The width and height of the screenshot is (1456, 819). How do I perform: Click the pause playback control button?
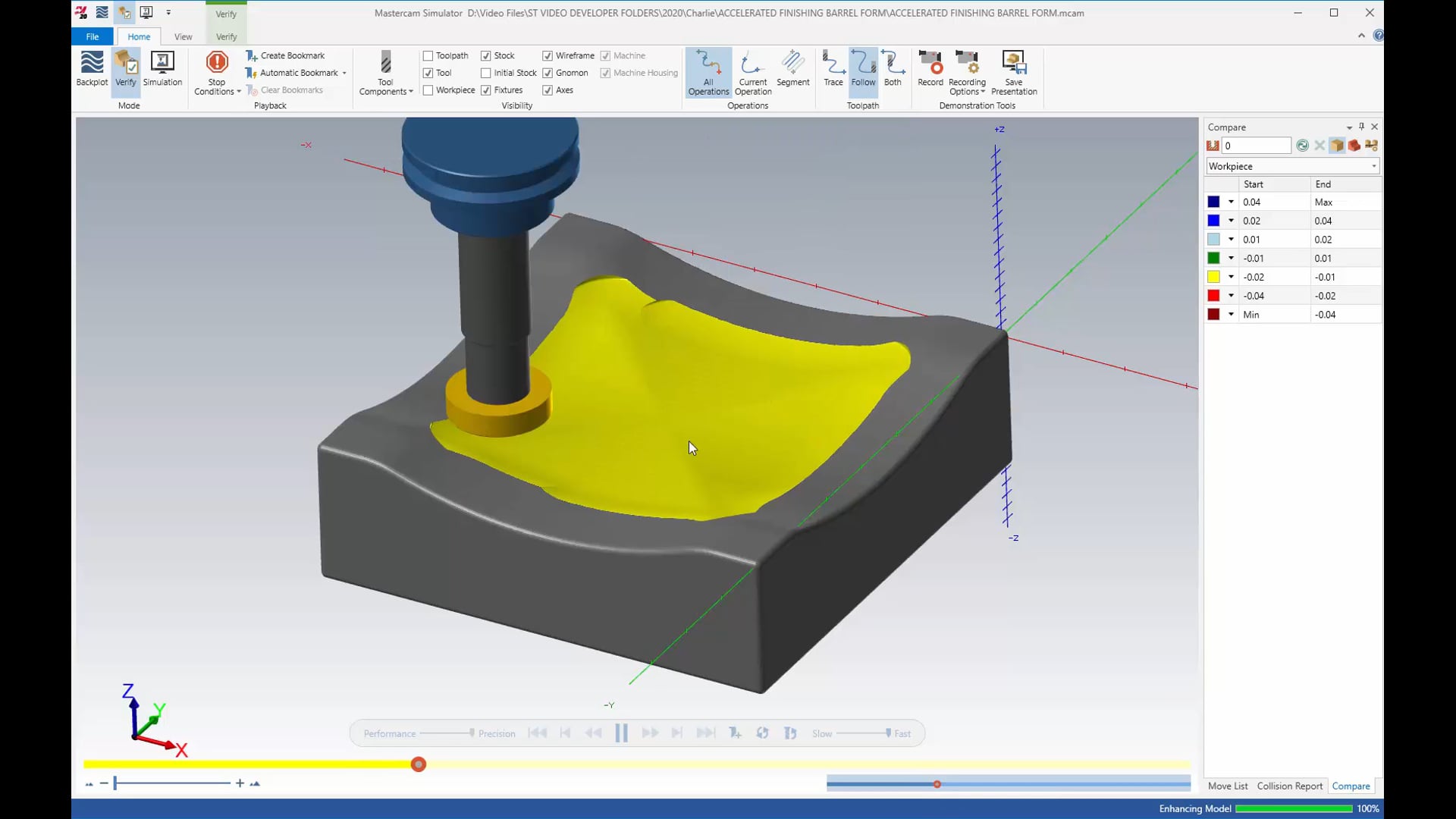click(622, 733)
